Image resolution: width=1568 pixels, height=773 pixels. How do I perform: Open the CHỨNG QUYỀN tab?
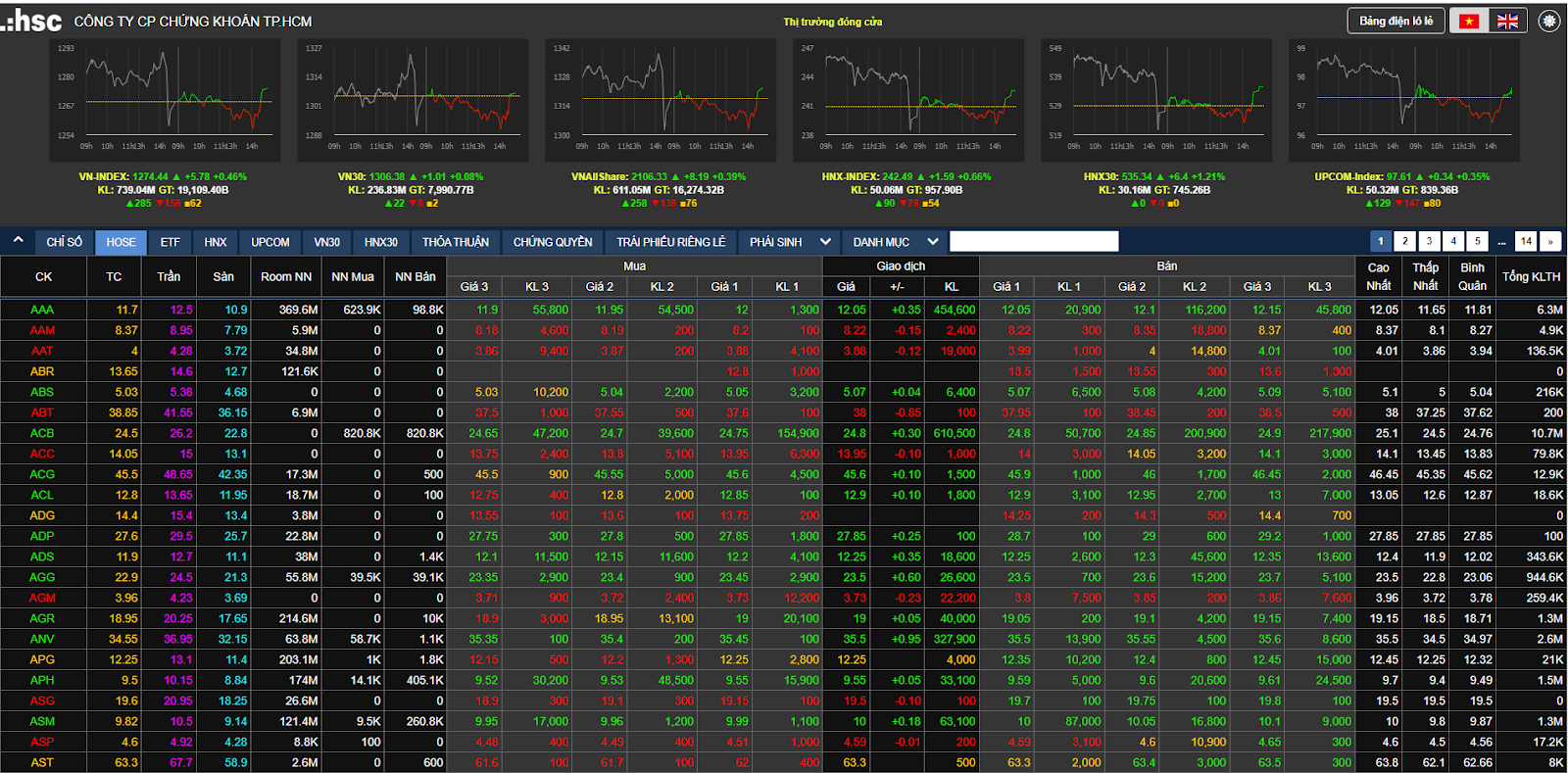pyautogui.click(x=553, y=242)
